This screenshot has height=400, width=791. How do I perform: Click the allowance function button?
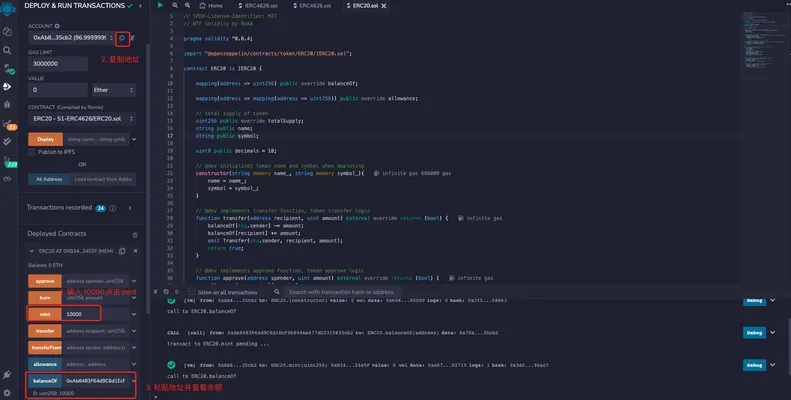coord(45,364)
